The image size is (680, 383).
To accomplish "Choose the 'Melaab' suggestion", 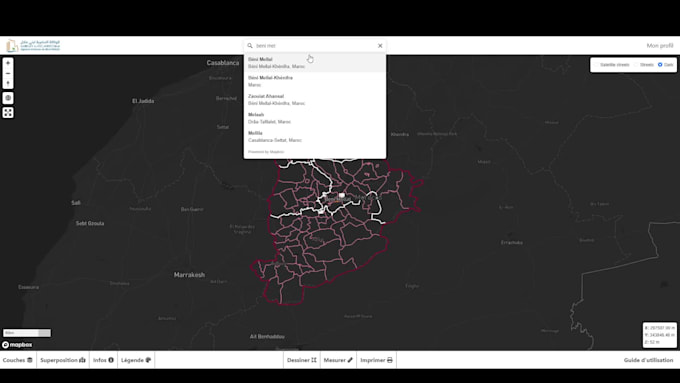I will coord(315,118).
